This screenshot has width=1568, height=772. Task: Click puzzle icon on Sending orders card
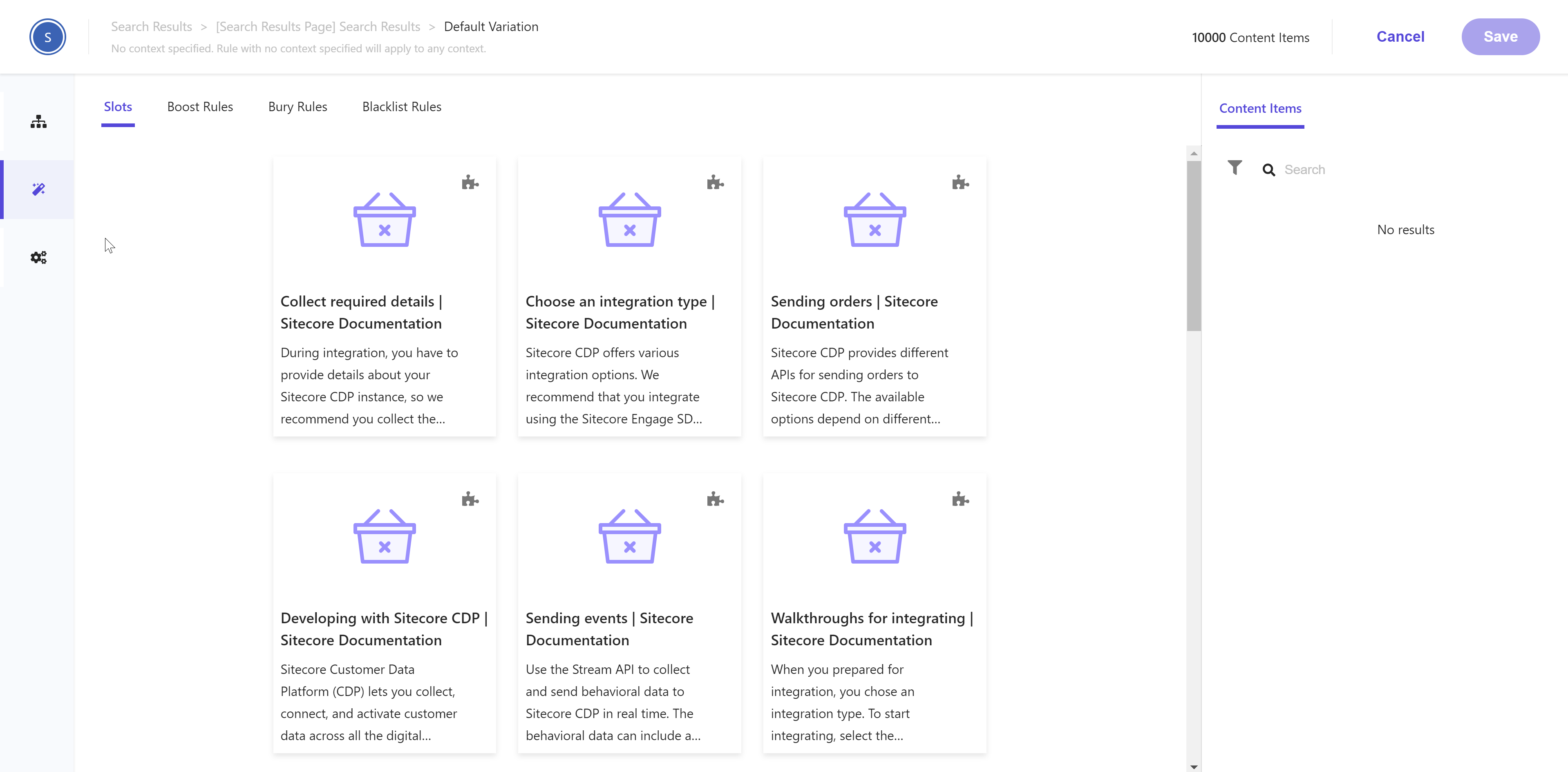click(x=960, y=183)
